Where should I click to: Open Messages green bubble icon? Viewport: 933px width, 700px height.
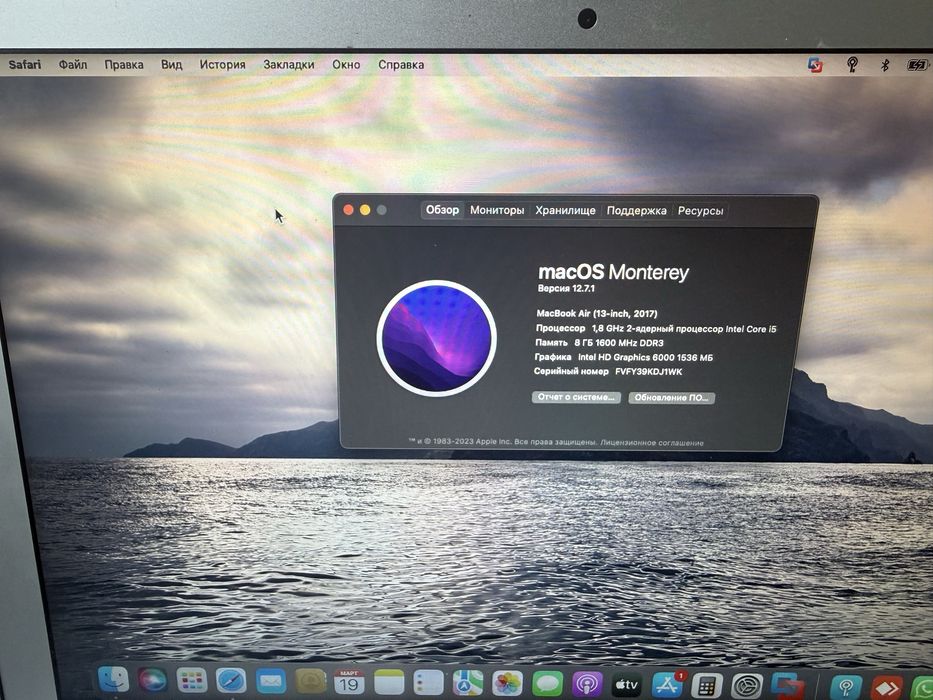pos(547,684)
